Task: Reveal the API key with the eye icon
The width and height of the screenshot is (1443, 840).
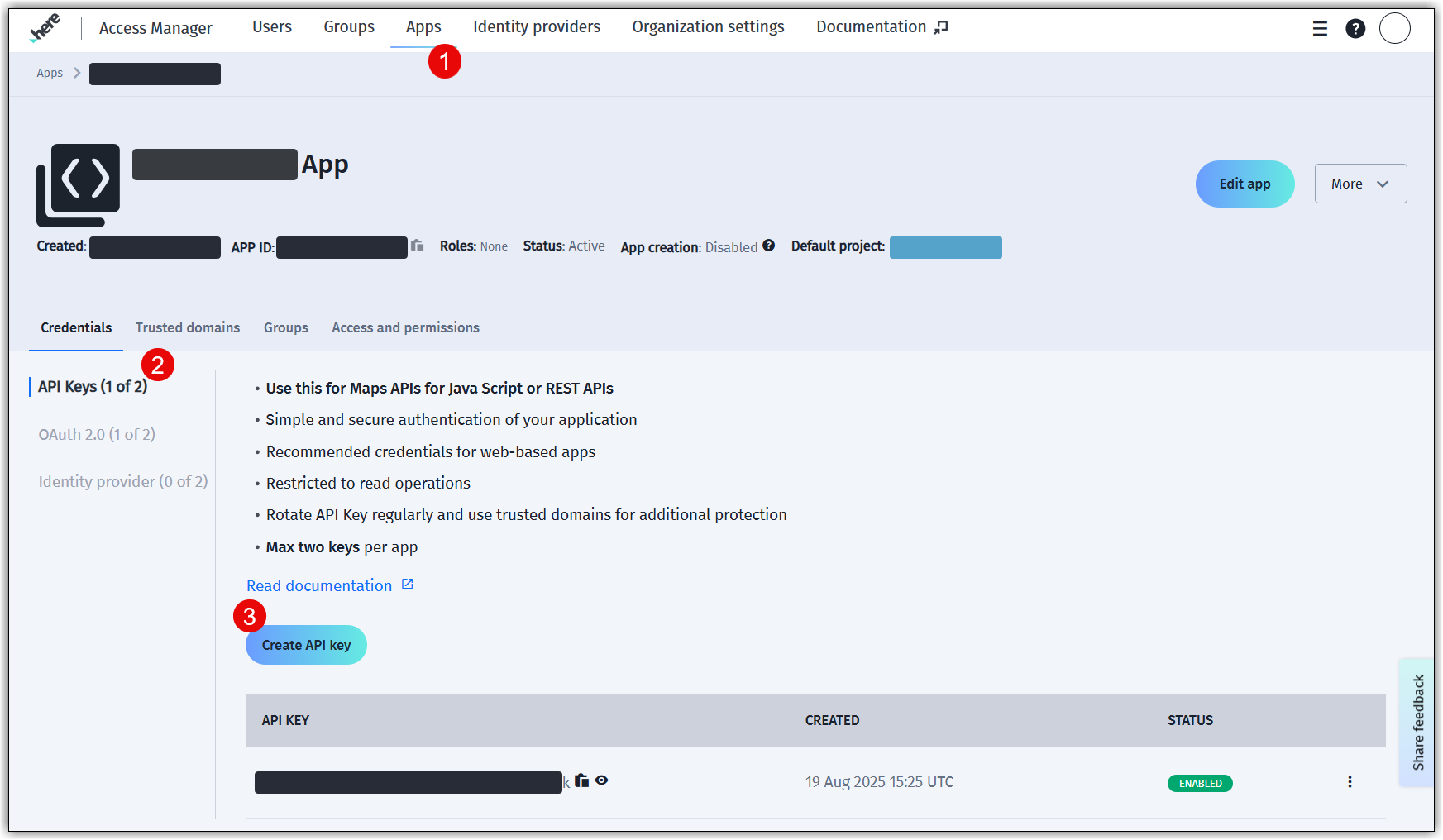Action: click(x=601, y=780)
